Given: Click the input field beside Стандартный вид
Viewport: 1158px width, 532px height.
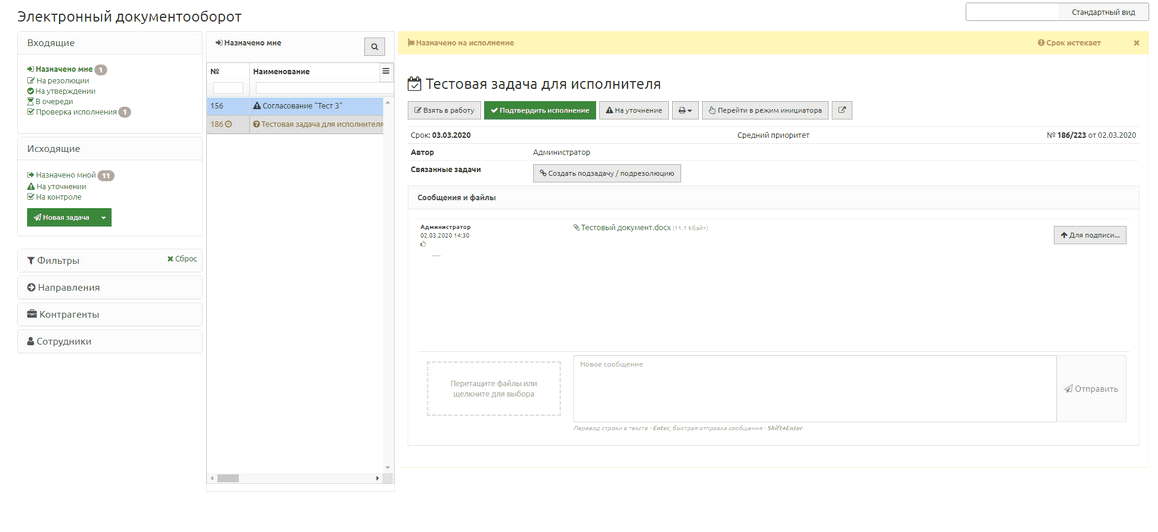Looking at the screenshot, I should pyautogui.click(x=1013, y=13).
